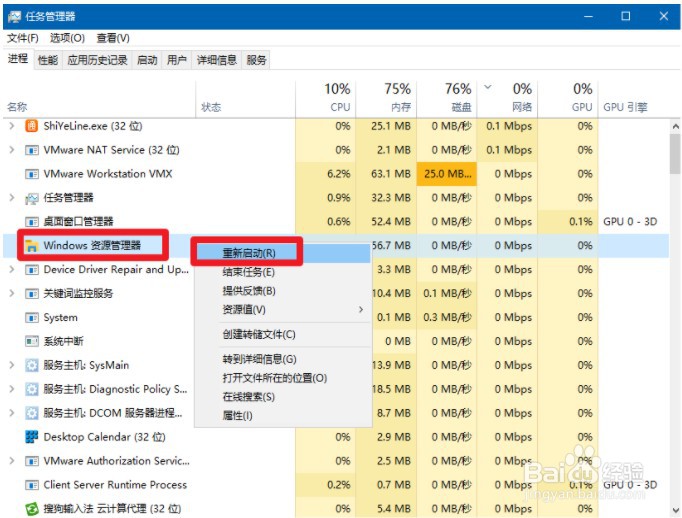Sort by the 网络 column header
This screenshot has width=682, height=518.
point(507,98)
